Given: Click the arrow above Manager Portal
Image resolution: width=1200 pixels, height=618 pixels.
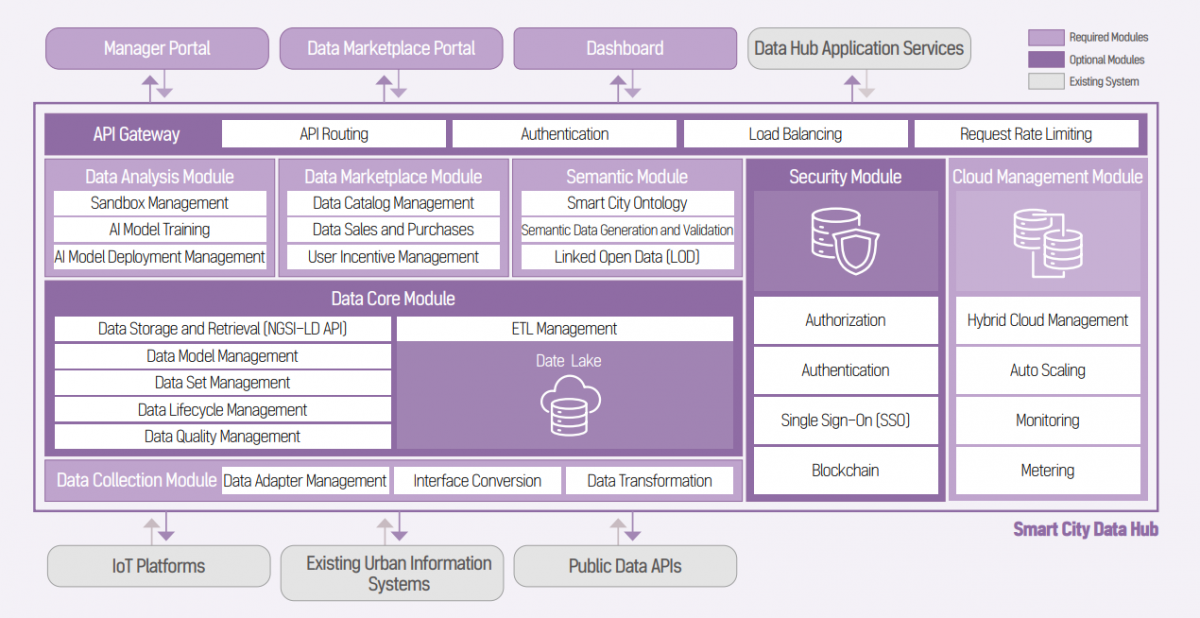Looking at the screenshot, I should pos(157,86).
